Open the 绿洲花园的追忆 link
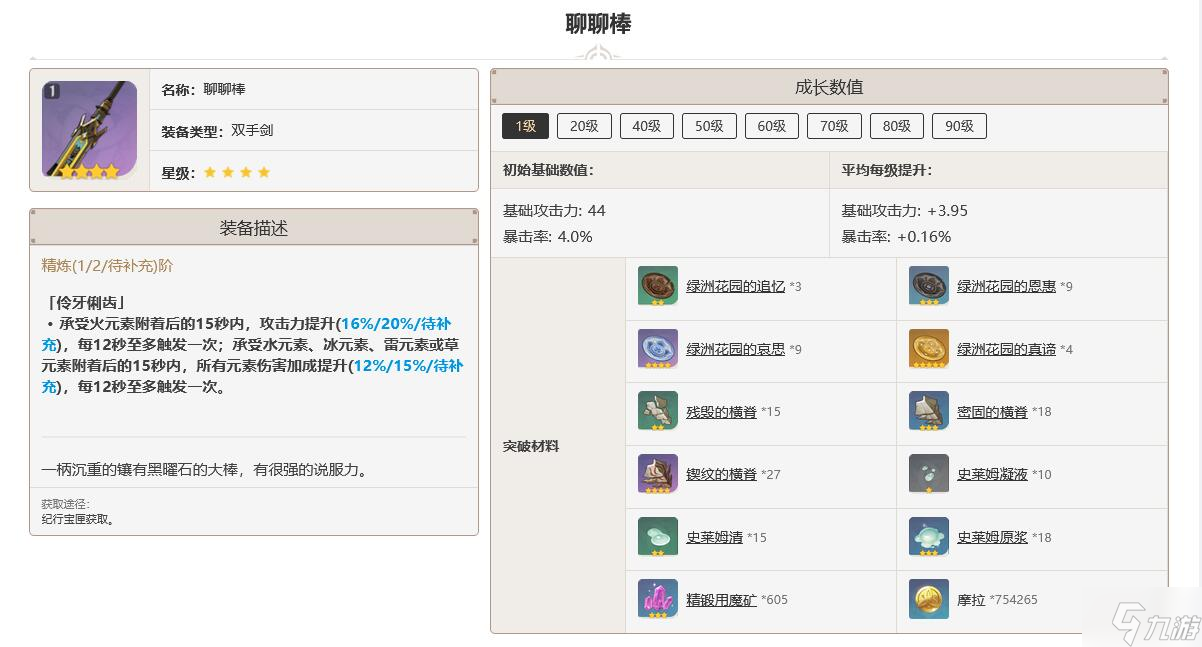Image resolution: width=1202 pixels, height=647 pixels. [735, 286]
